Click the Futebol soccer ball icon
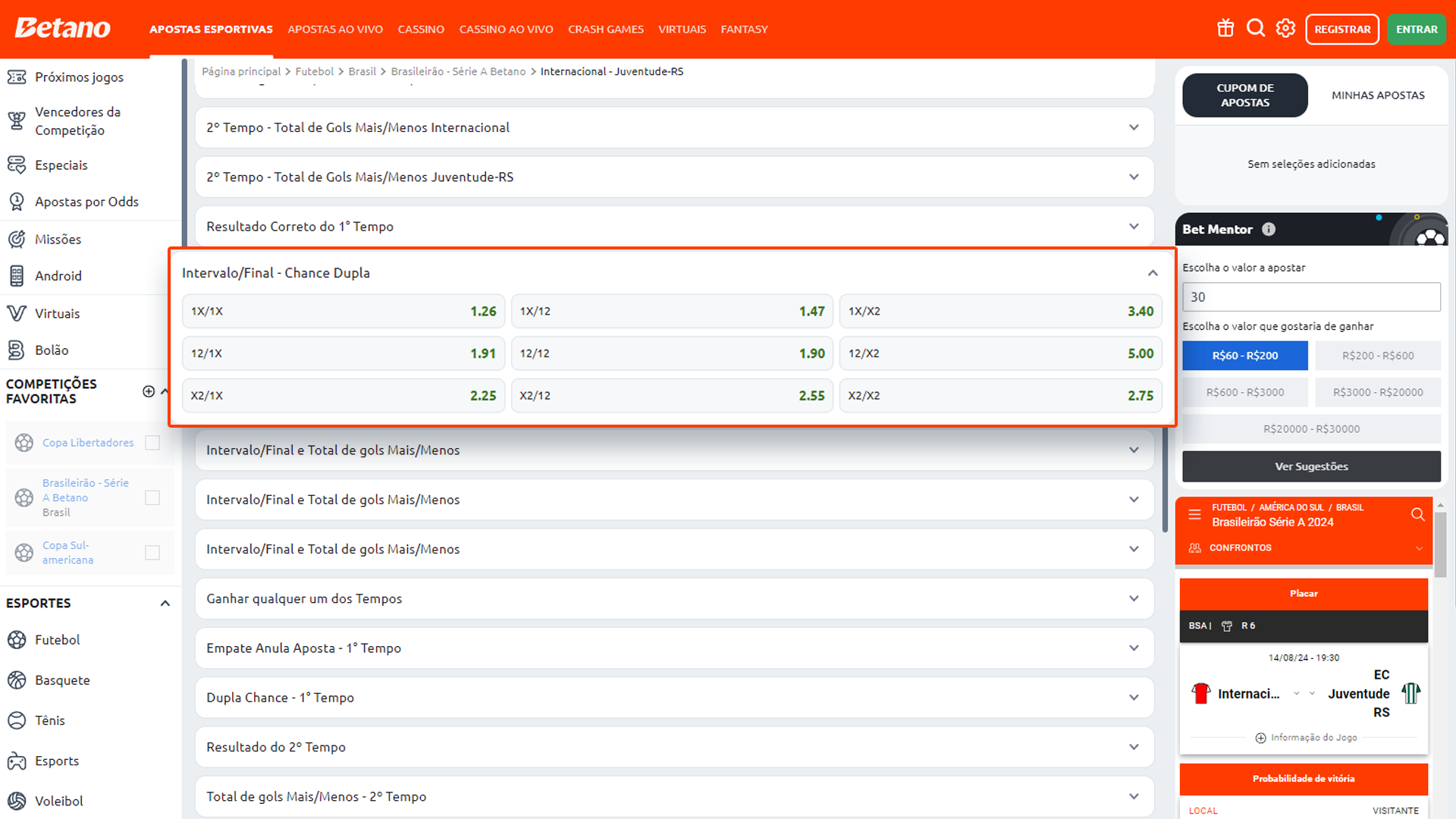Viewport: 1456px width, 819px height. pos(17,639)
